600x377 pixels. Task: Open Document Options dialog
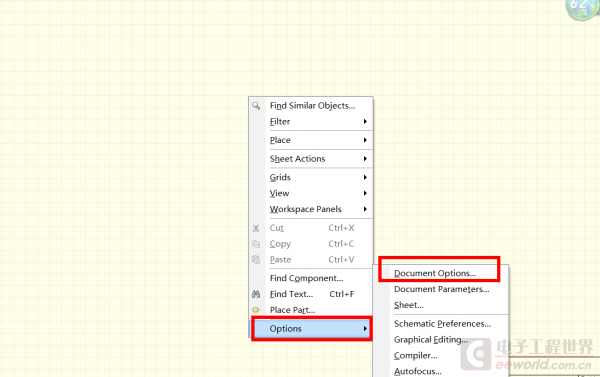[441, 273]
